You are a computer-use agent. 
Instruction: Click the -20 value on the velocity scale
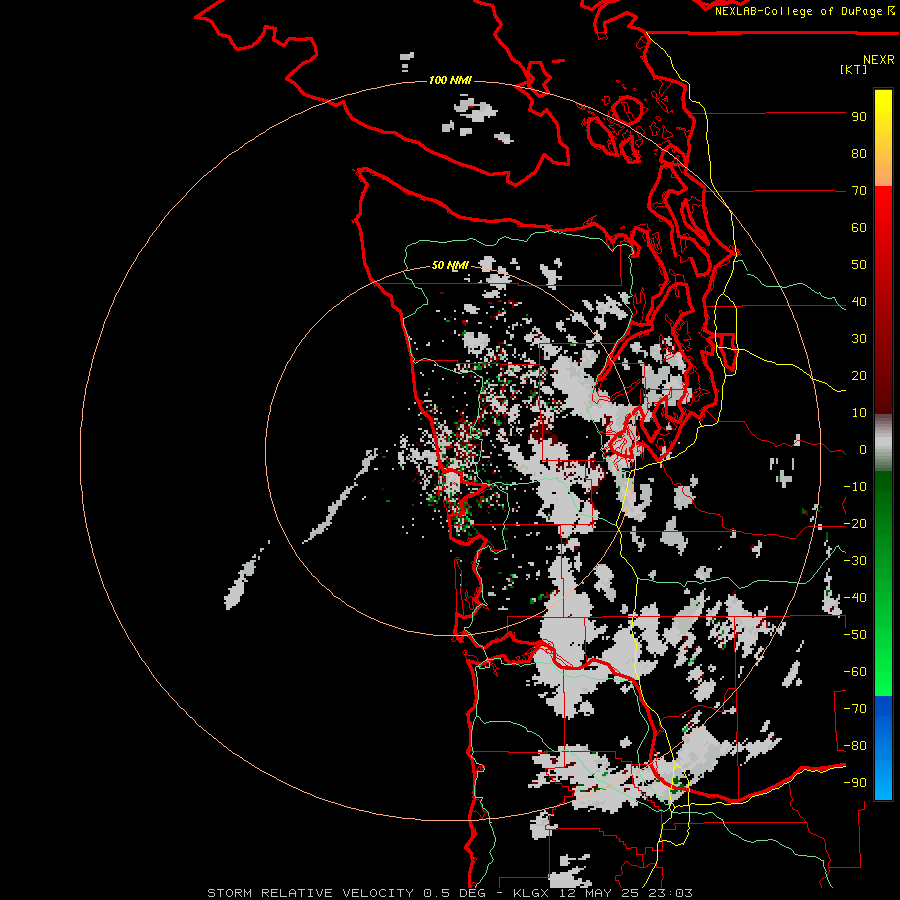pyautogui.click(x=855, y=524)
